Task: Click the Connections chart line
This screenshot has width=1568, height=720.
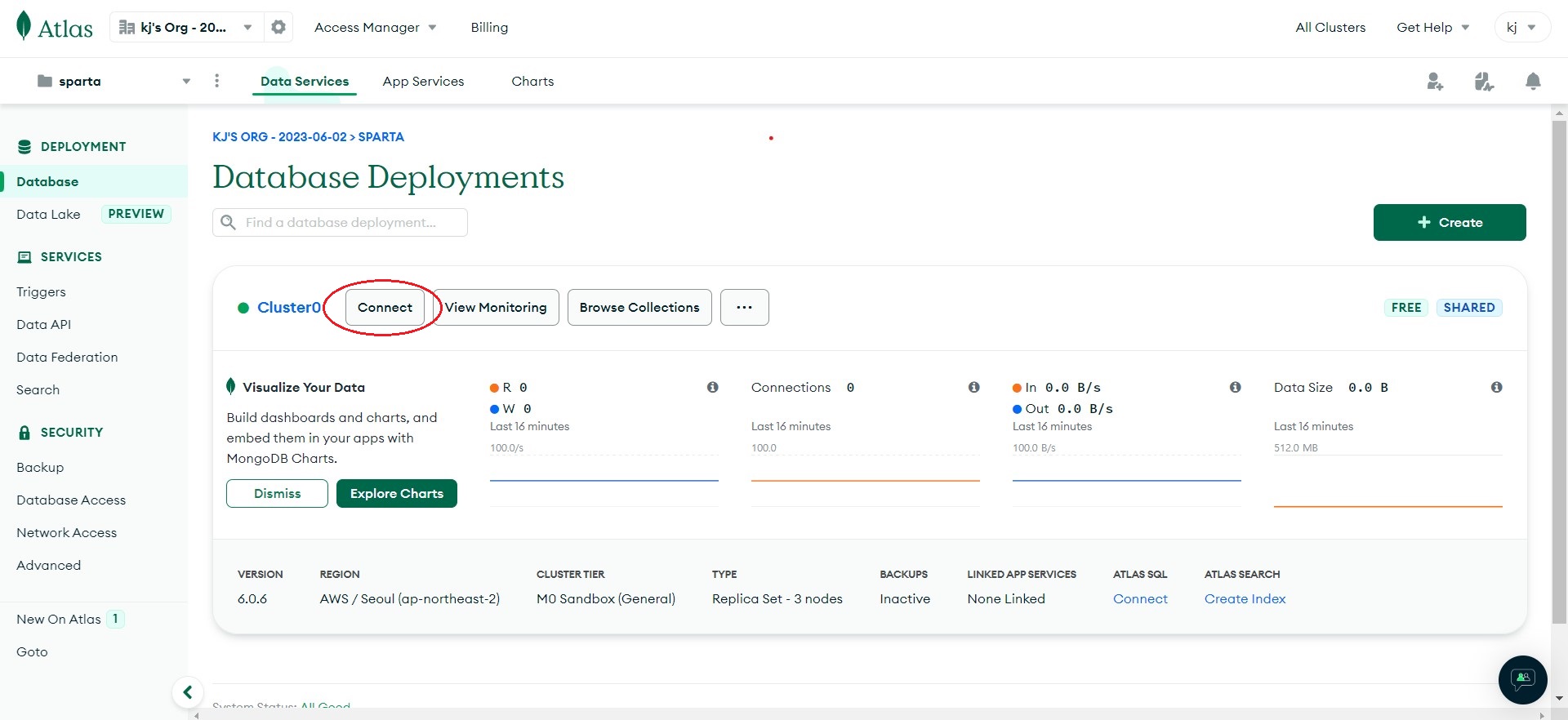Action: 866,481
